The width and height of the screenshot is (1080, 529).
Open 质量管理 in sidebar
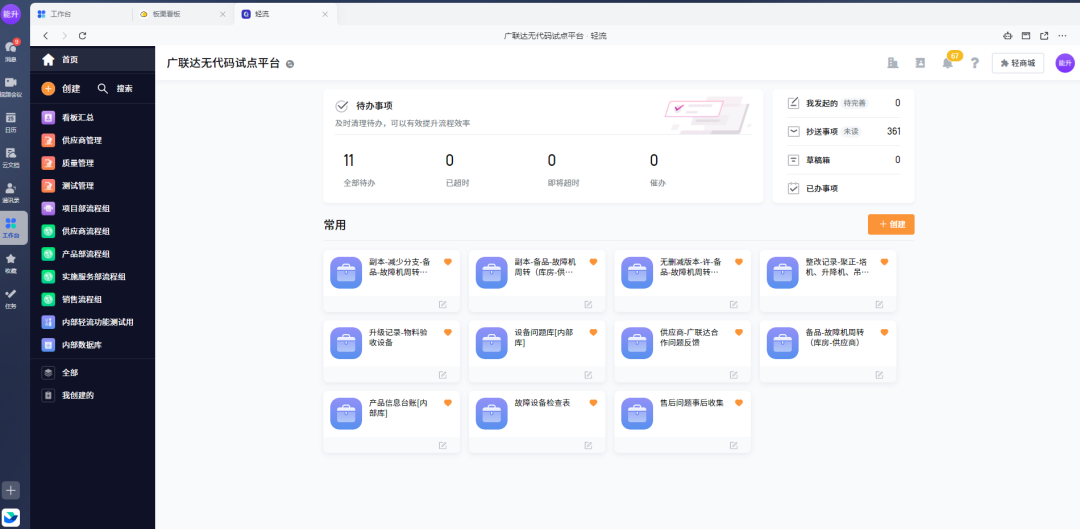click(x=92, y=163)
